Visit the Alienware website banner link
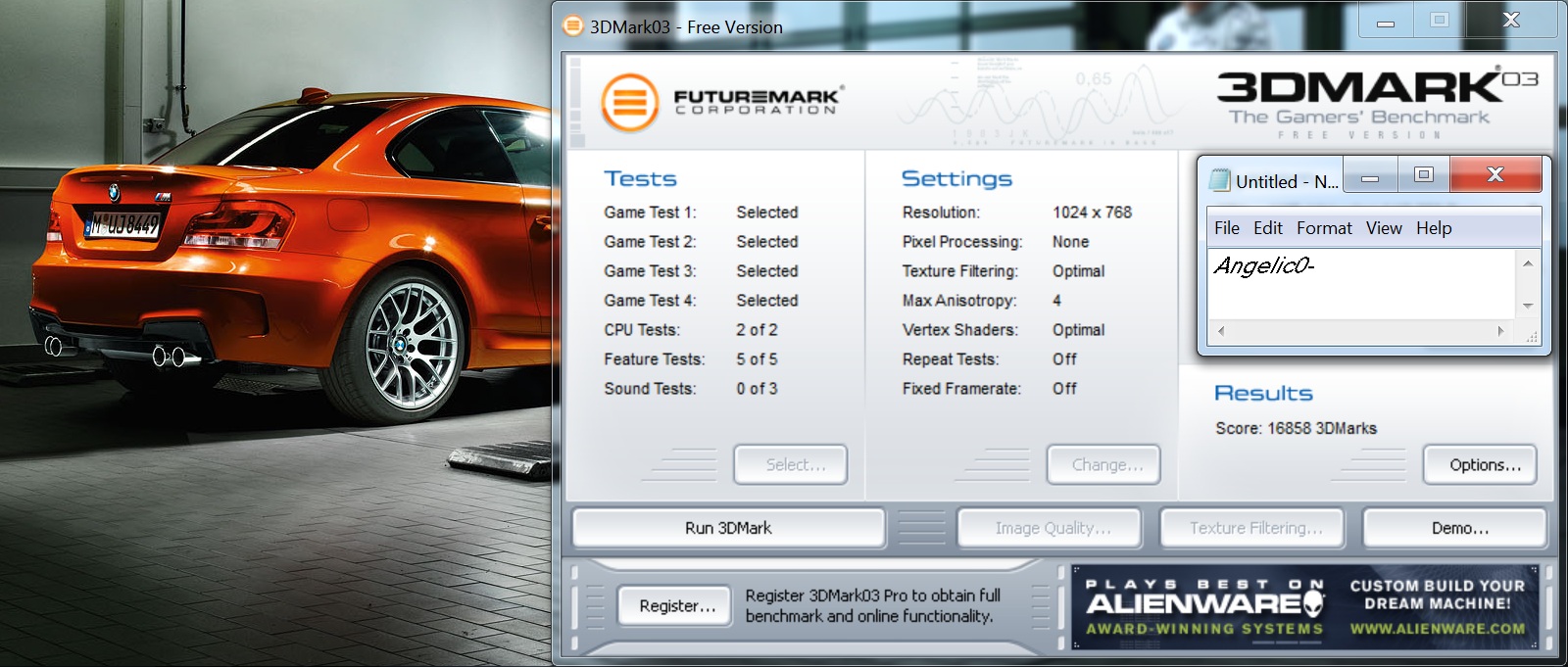Image resolution: width=1568 pixels, height=667 pixels. pos(1437,629)
